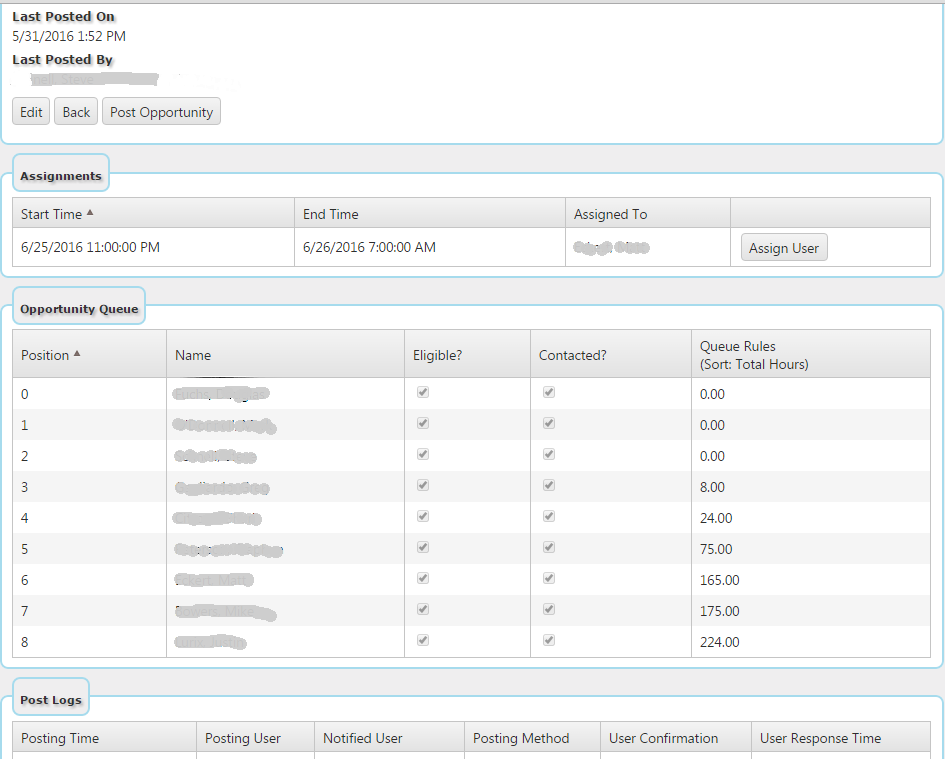Image resolution: width=945 pixels, height=759 pixels.
Task: Toggle the Eligible checkbox for position 3
Action: point(423,485)
